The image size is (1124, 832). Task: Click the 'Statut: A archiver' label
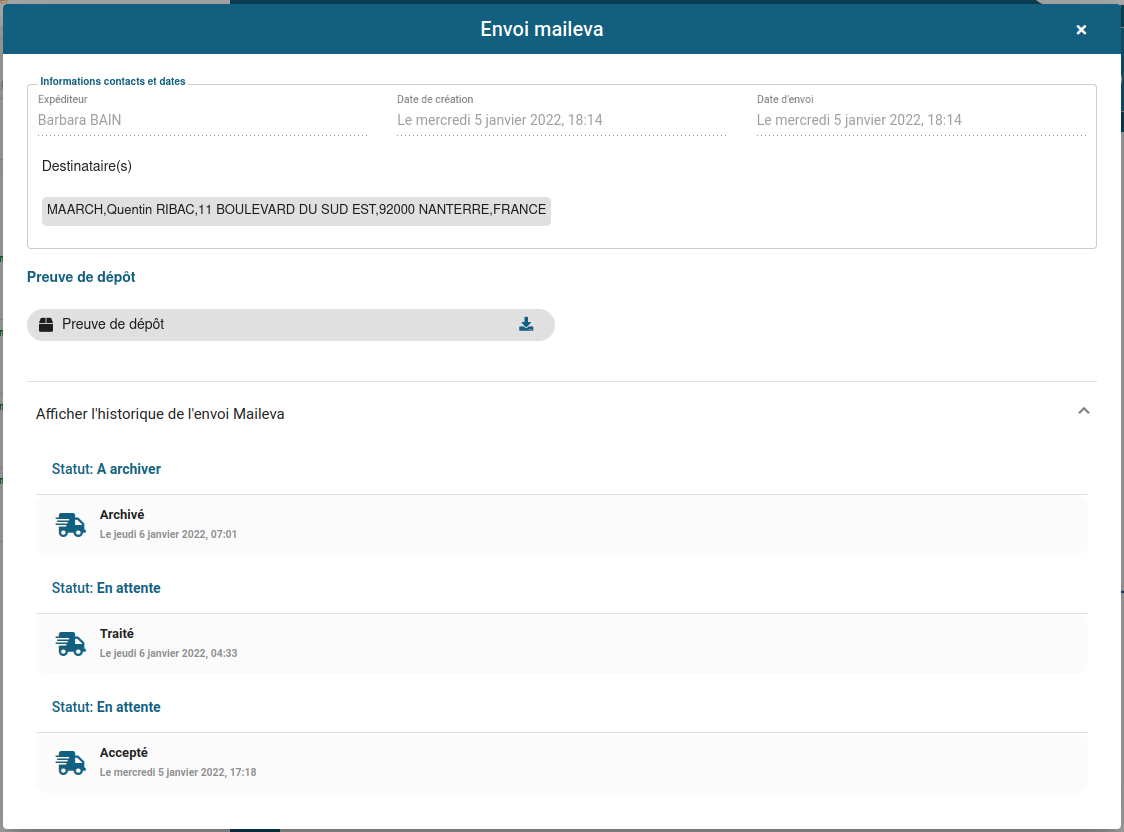pos(106,469)
